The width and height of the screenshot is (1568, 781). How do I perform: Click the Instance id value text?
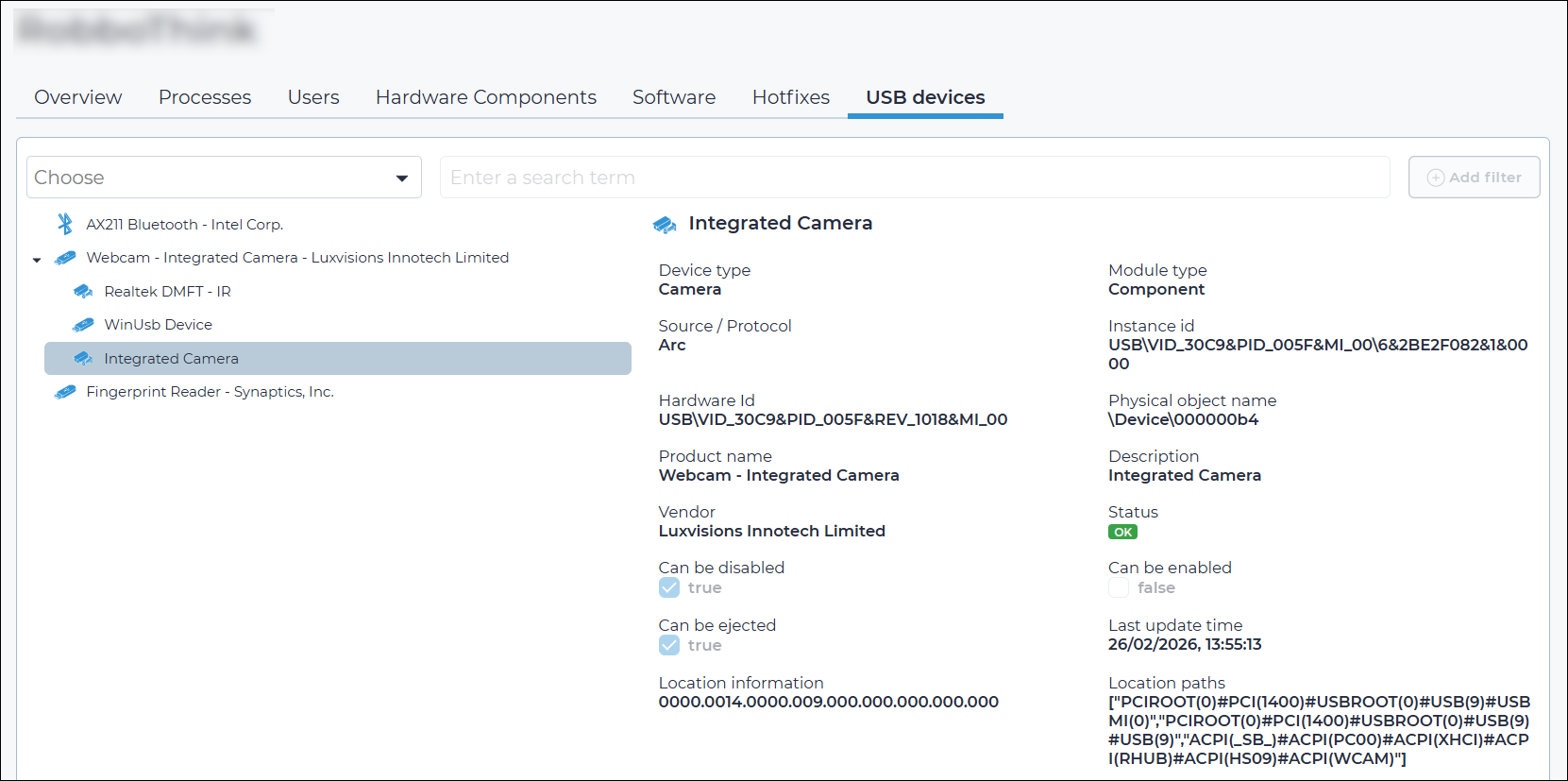[1318, 354]
